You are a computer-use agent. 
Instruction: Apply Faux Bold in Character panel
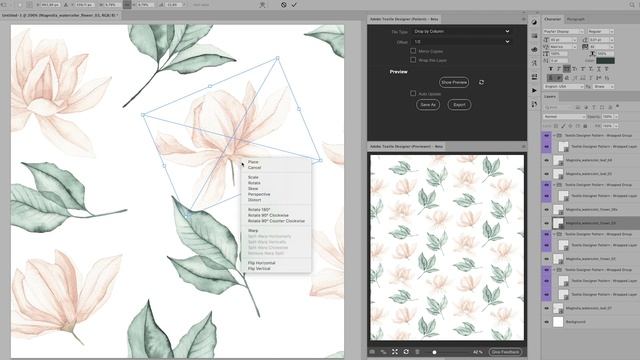(x=551, y=69)
